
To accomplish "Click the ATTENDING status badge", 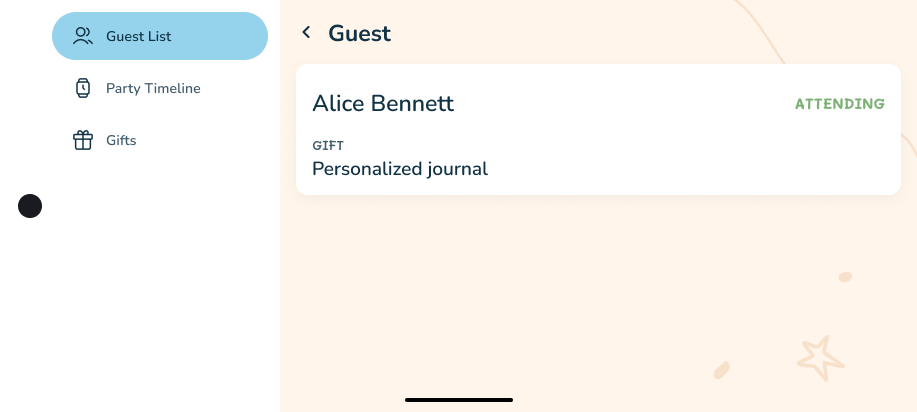I will point(839,104).
